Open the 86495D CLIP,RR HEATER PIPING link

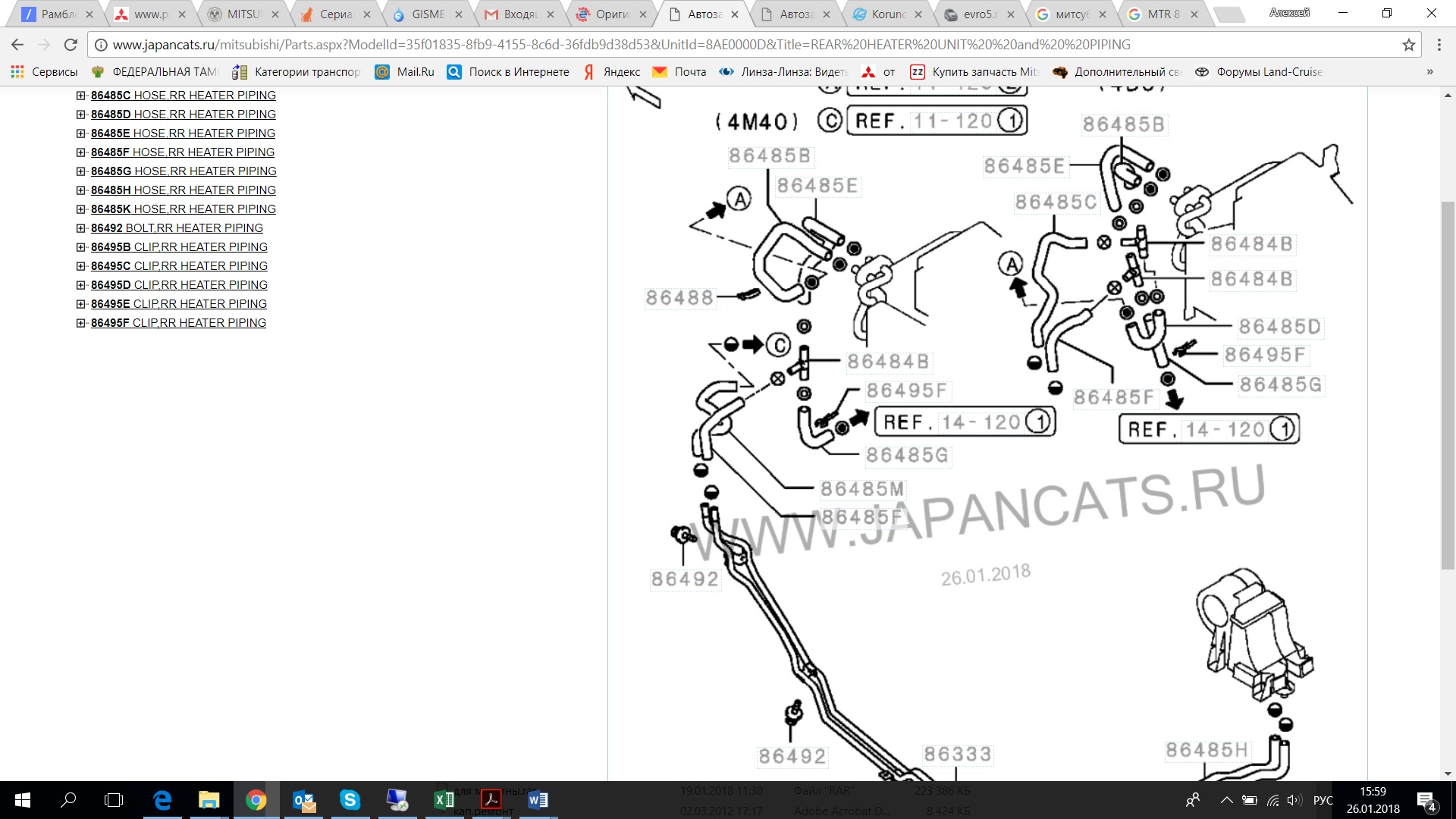(179, 285)
